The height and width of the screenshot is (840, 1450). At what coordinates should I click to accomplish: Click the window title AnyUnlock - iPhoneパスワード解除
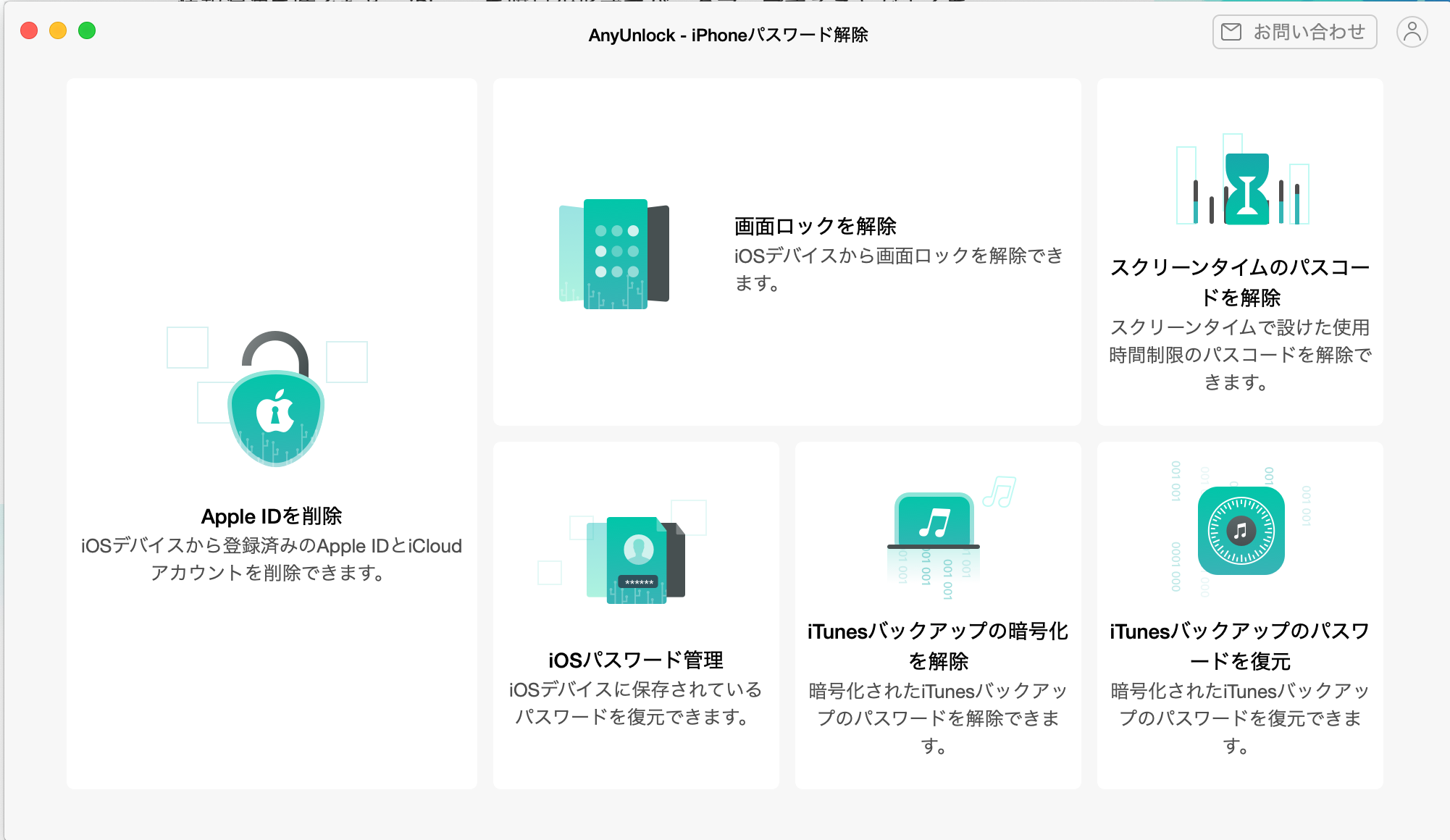(728, 35)
